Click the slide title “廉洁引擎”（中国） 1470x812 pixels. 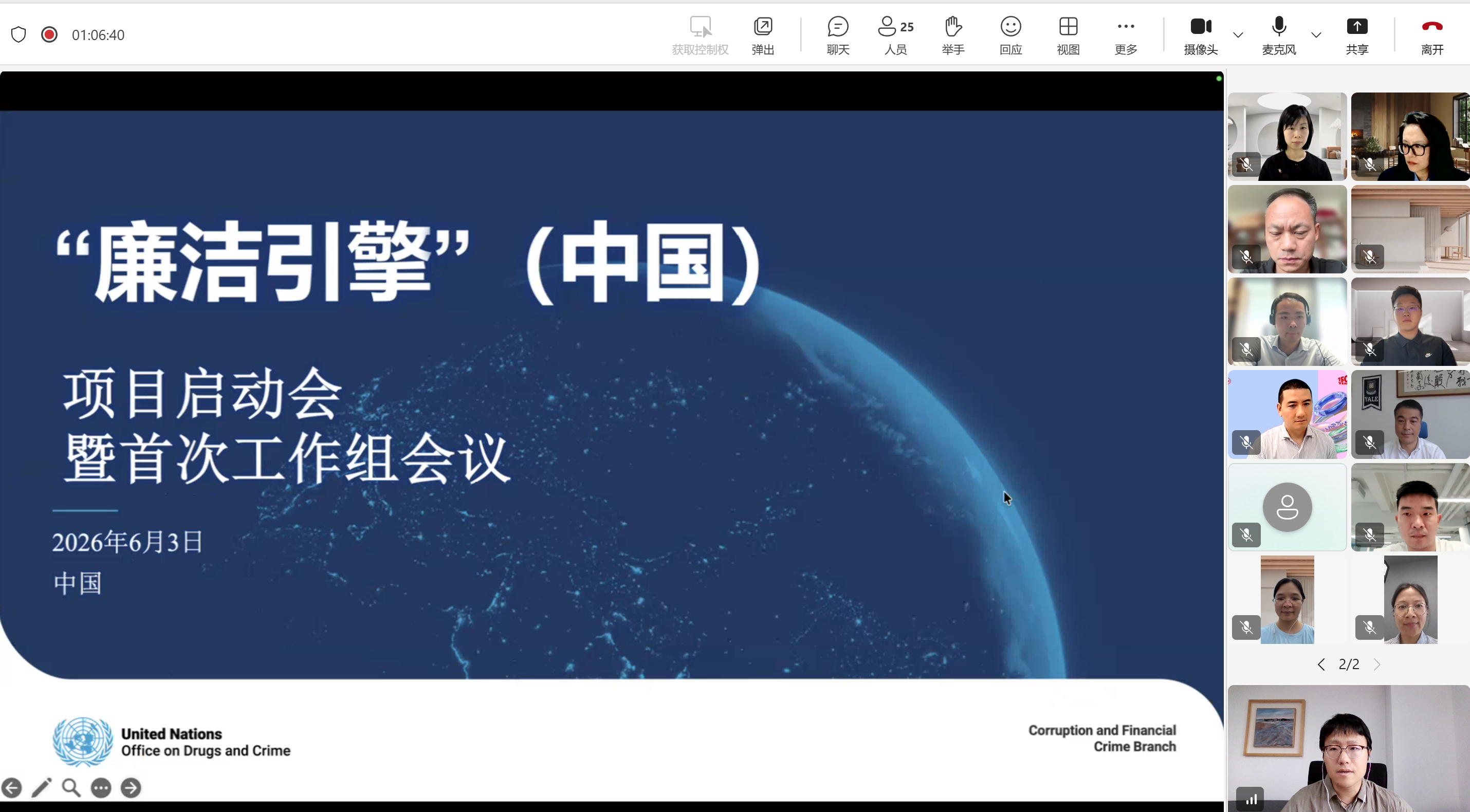[409, 263]
